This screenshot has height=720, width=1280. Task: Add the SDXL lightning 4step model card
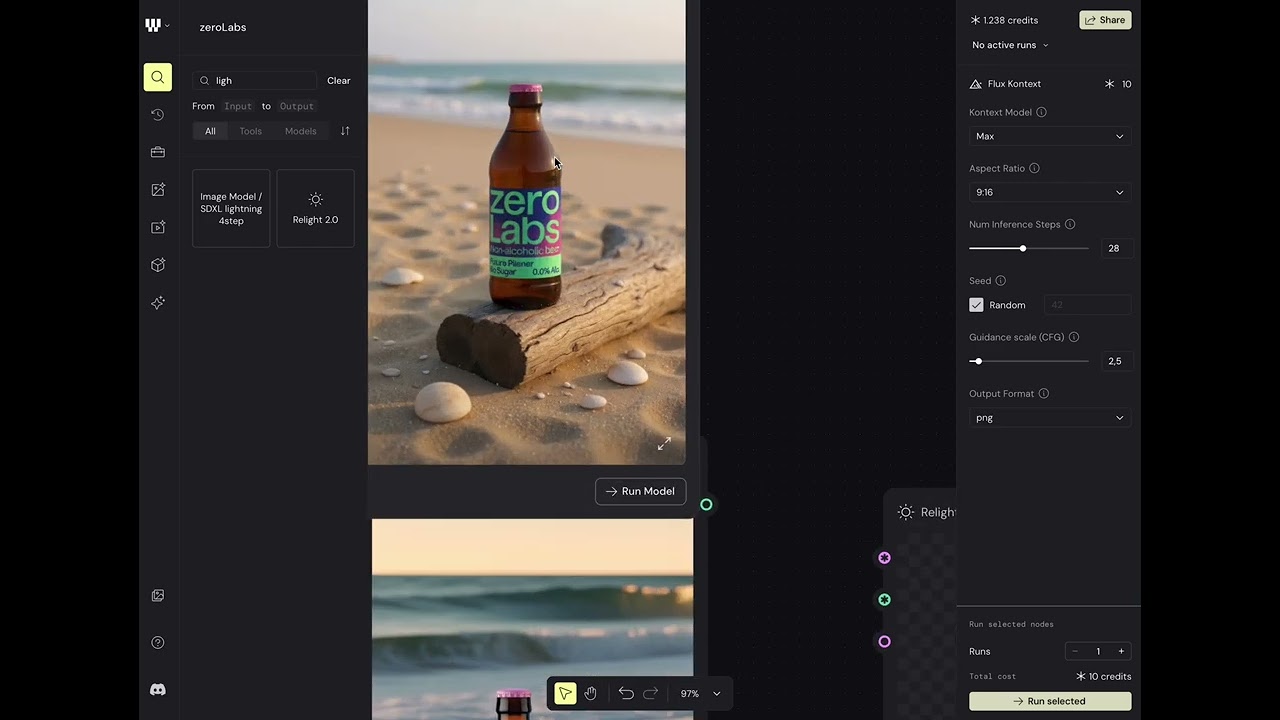coord(231,208)
